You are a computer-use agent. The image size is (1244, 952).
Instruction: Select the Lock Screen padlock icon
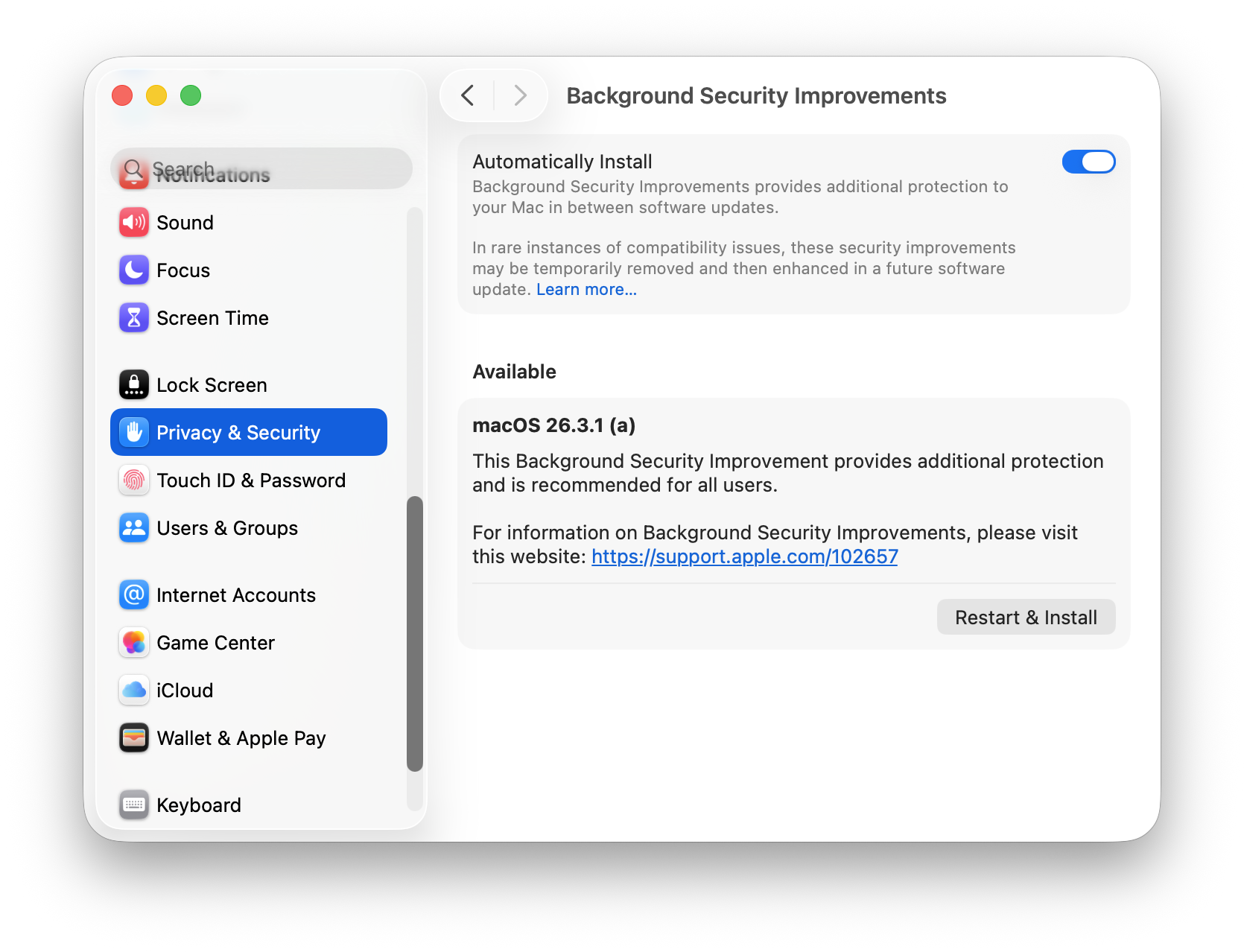click(133, 384)
